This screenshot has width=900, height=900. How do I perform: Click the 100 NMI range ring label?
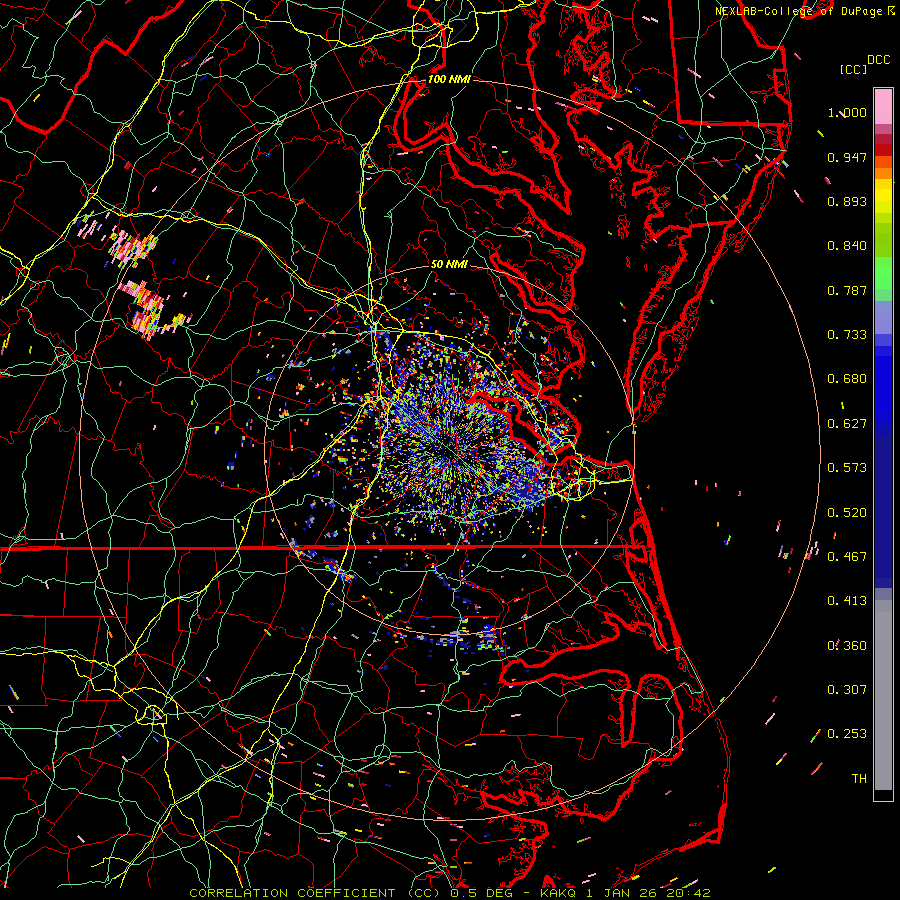pos(449,79)
